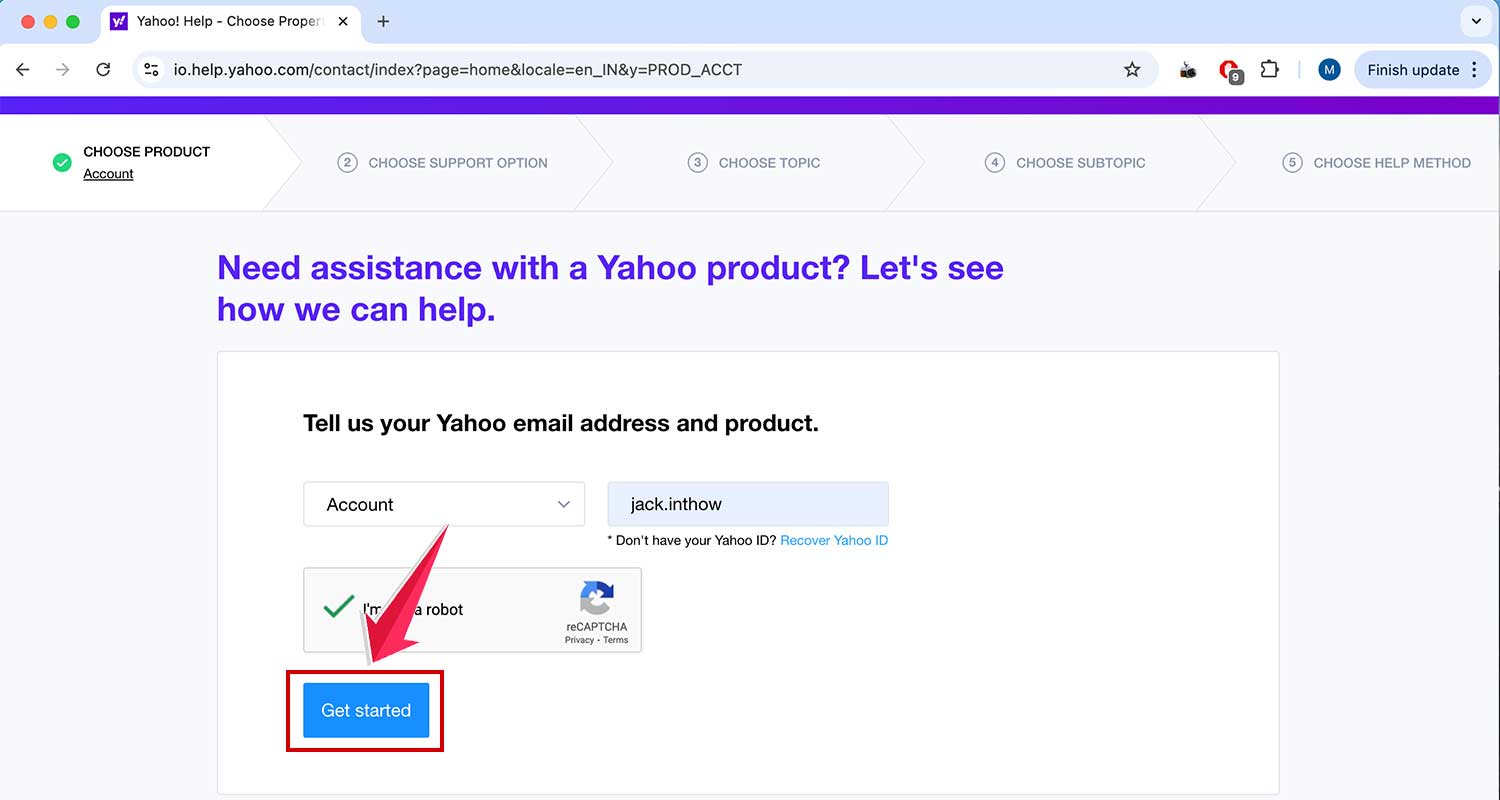Click the green checkmark on Choose Product step
The height and width of the screenshot is (800, 1500).
tap(61, 162)
